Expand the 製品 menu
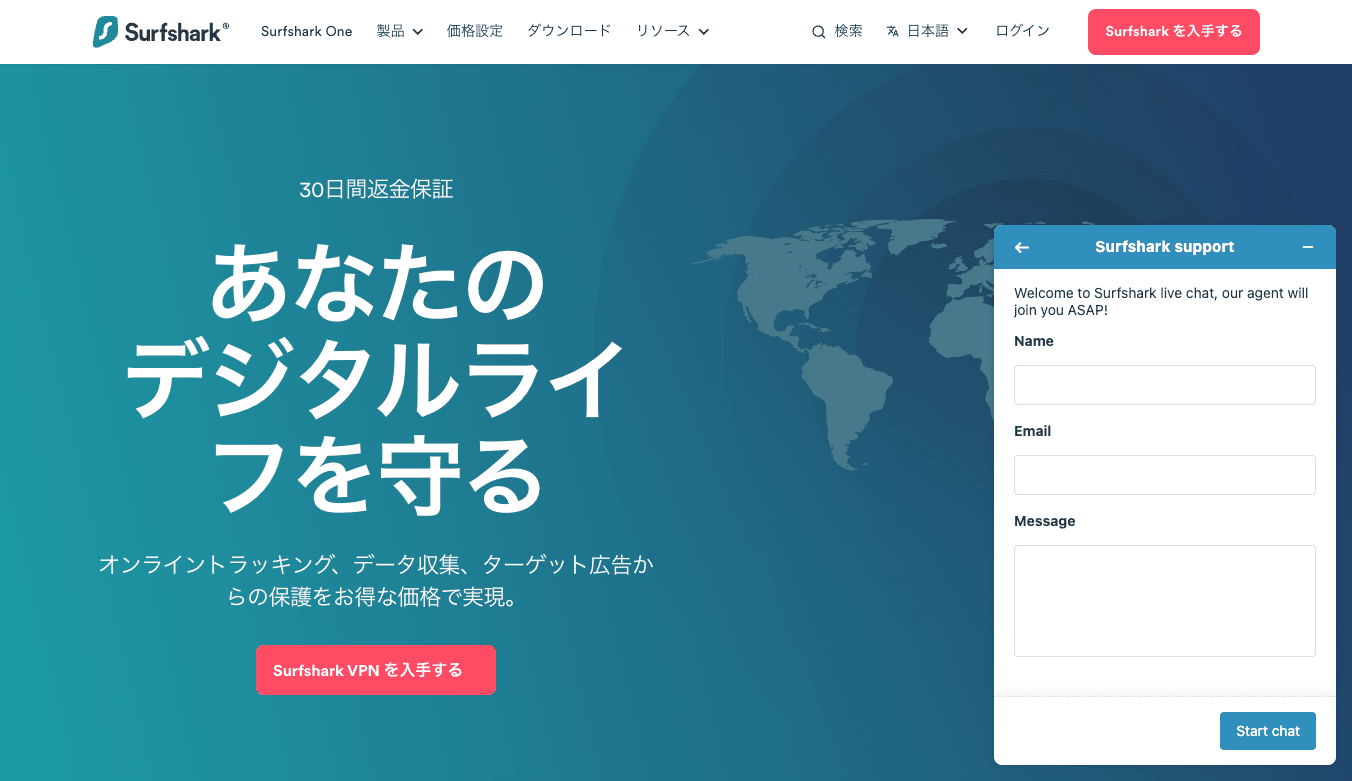 400,32
